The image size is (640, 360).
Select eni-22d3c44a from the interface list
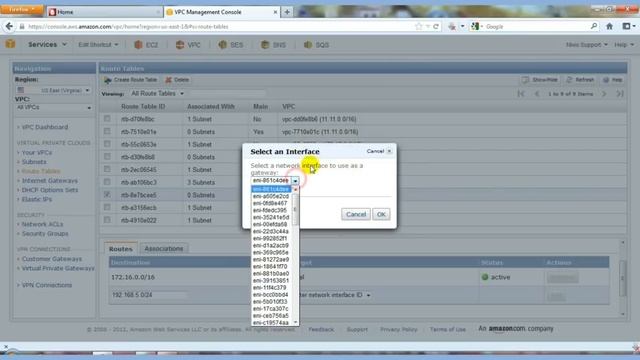pyautogui.click(x=271, y=231)
